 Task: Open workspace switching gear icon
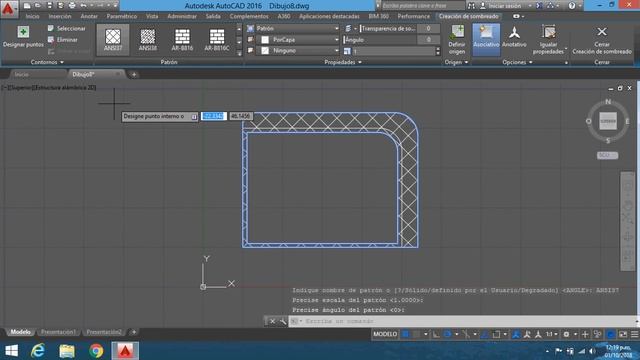click(x=566, y=334)
